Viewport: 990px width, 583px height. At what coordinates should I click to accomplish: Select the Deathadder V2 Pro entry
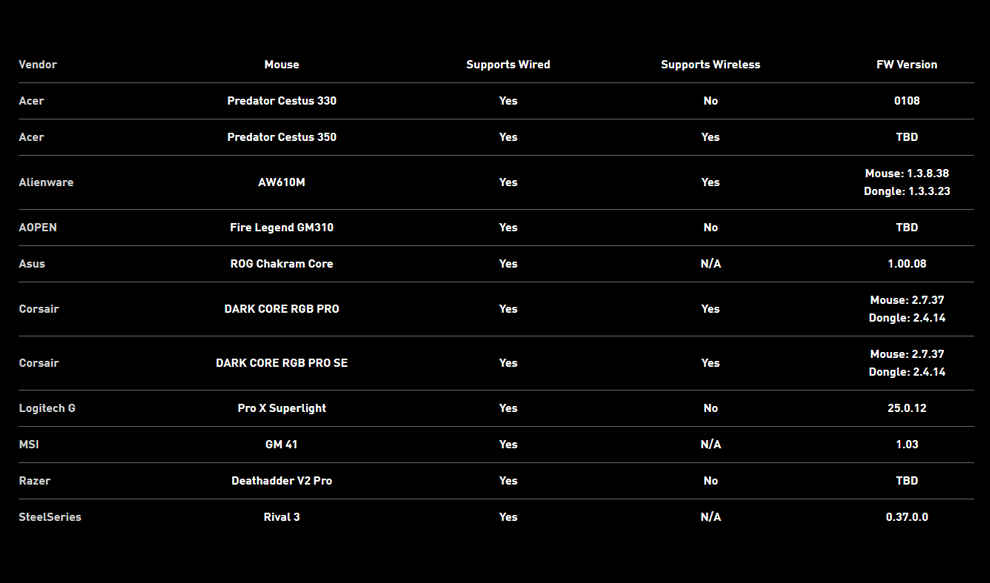[282, 481]
